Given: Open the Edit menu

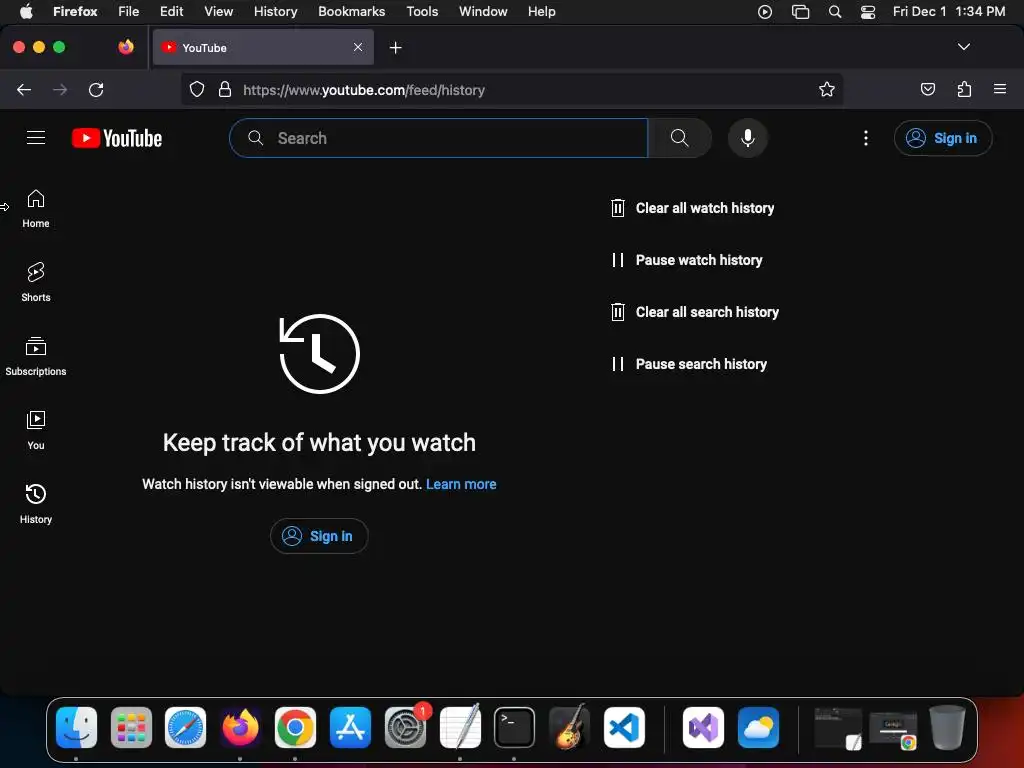Looking at the screenshot, I should pos(172,11).
